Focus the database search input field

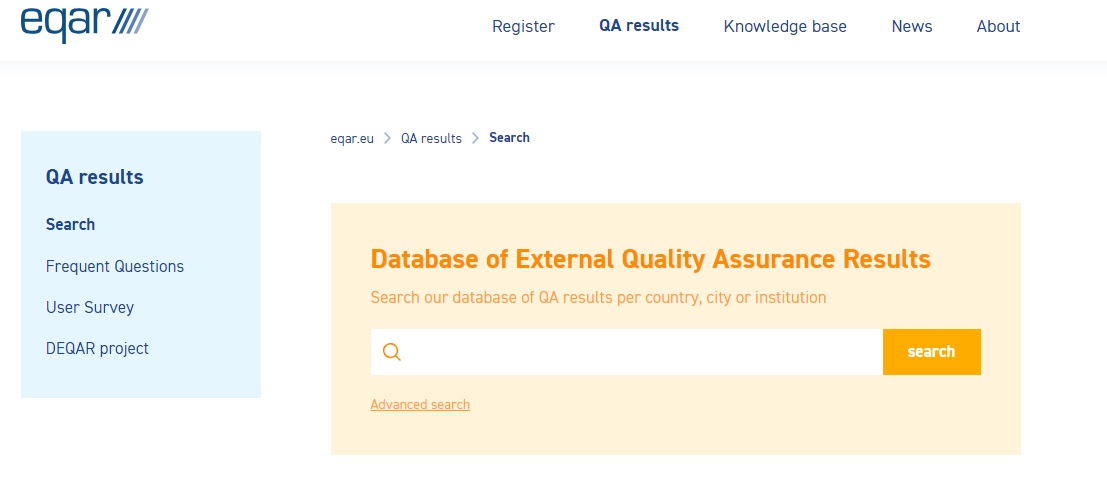[x=627, y=351]
